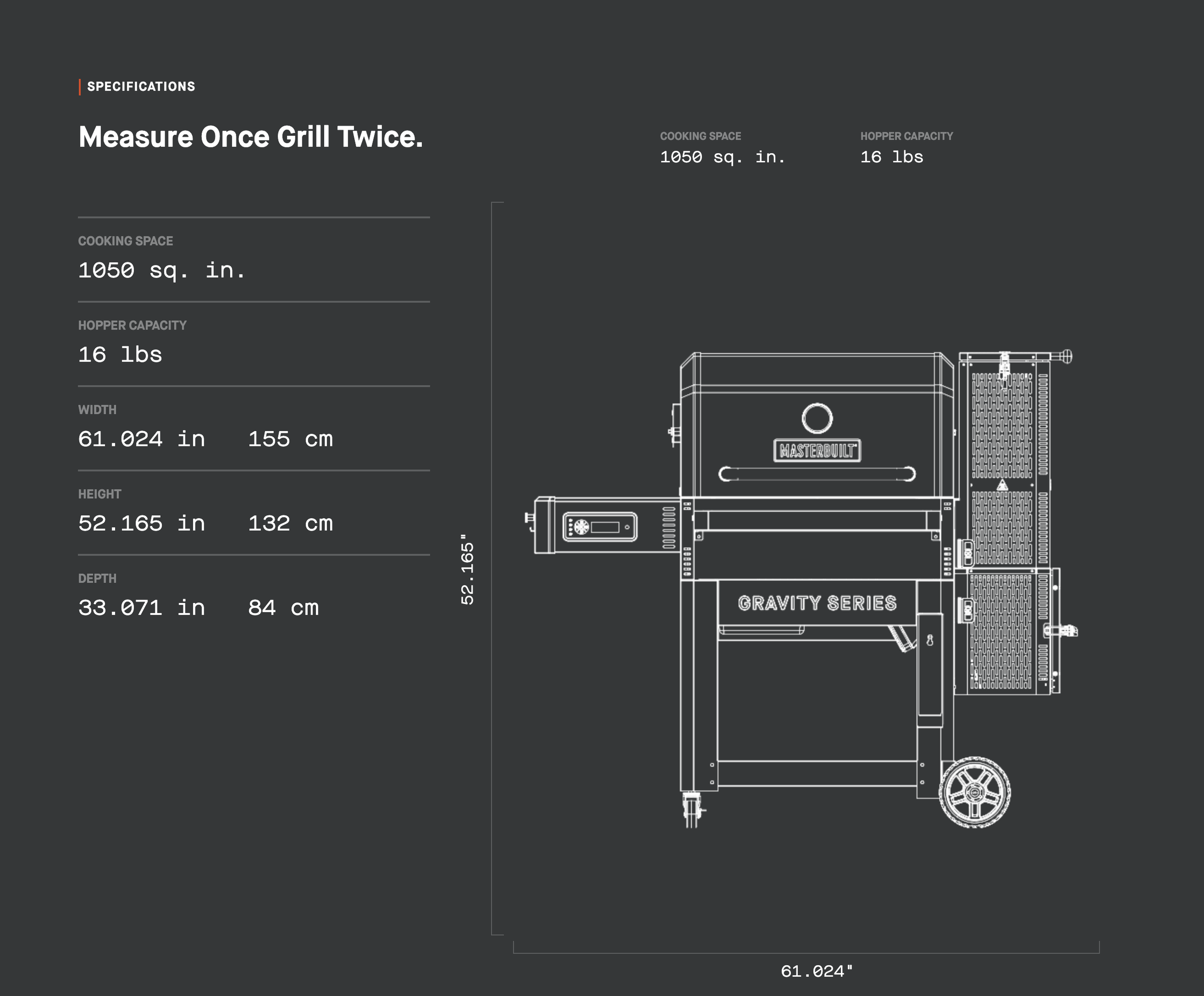
Task: Click the top-right HOPPER CAPACITY label
Action: tap(906, 136)
